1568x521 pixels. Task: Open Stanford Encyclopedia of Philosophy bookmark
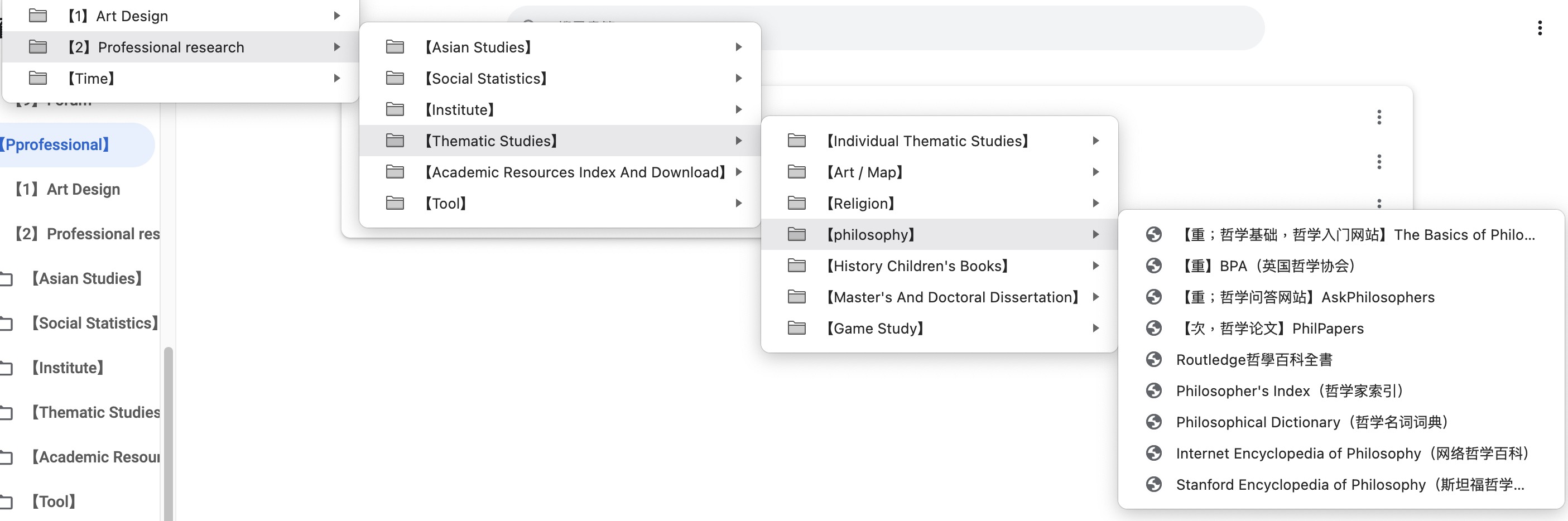pos(1349,485)
